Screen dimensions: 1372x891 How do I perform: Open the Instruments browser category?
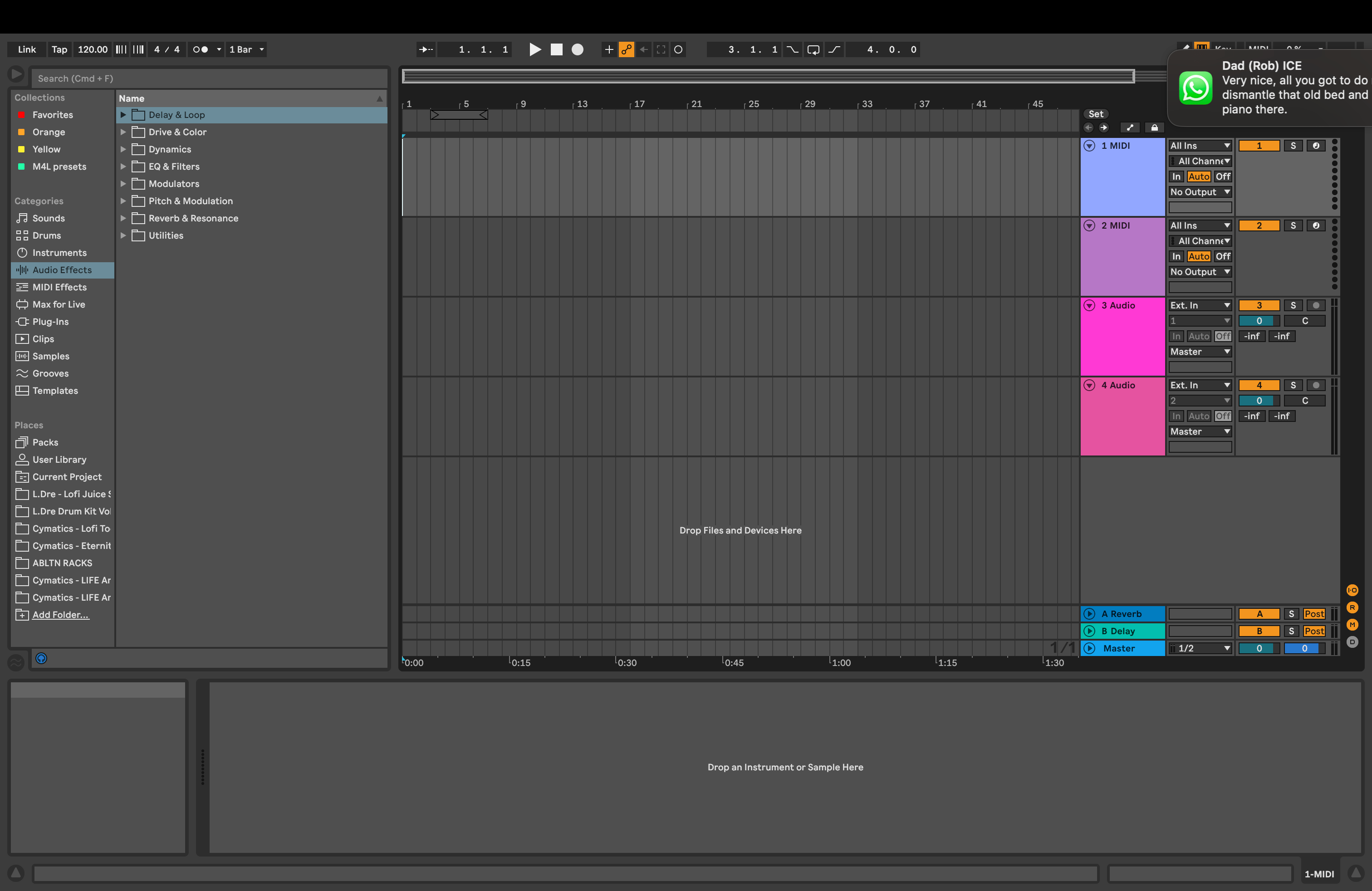(59, 252)
